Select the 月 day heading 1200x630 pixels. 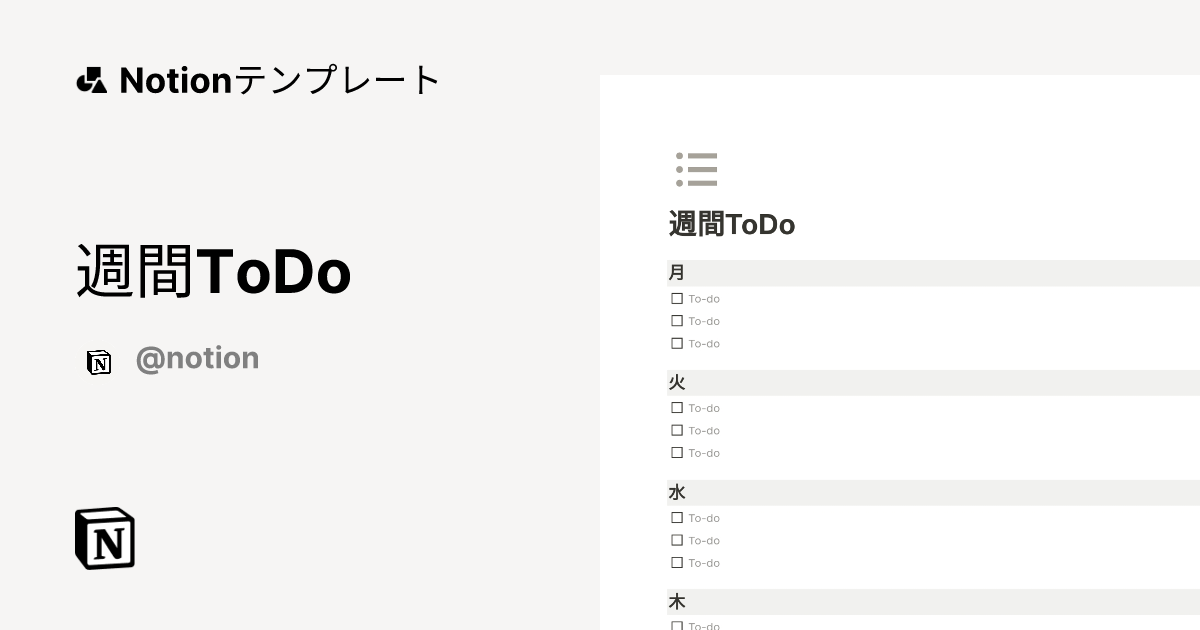pos(677,273)
